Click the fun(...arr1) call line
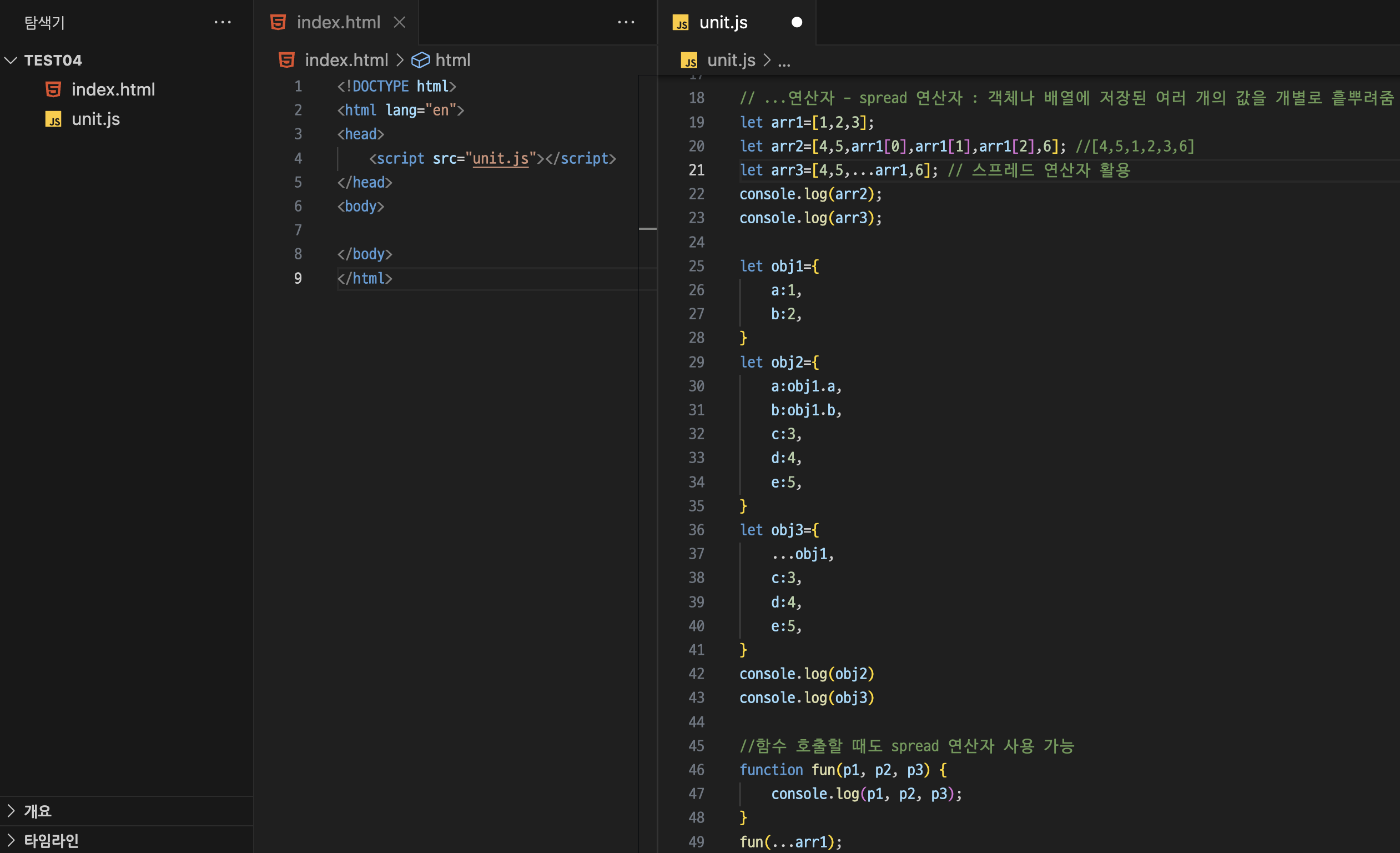Screen dimensions: 1400x853 (x=790, y=842)
